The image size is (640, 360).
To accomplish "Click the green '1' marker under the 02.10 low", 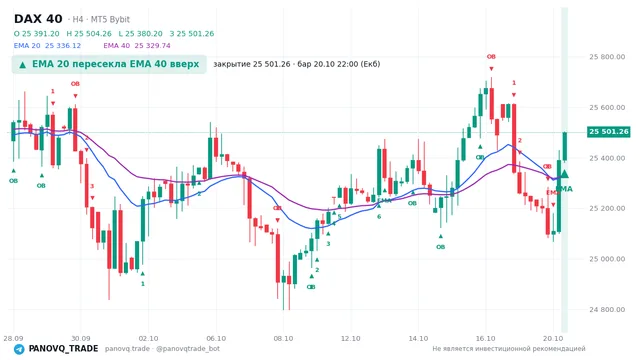I will [x=143, y=284].
